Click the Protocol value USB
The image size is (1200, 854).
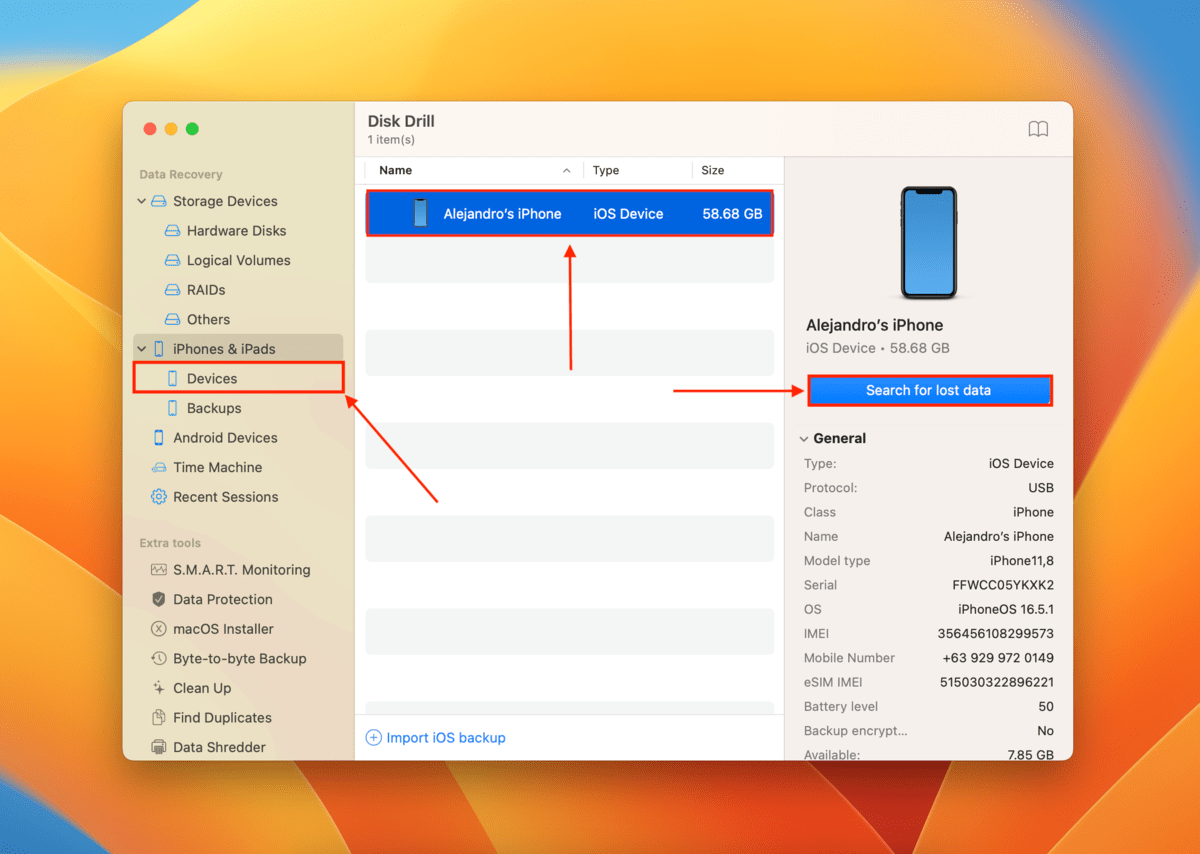click(1041, 488)
